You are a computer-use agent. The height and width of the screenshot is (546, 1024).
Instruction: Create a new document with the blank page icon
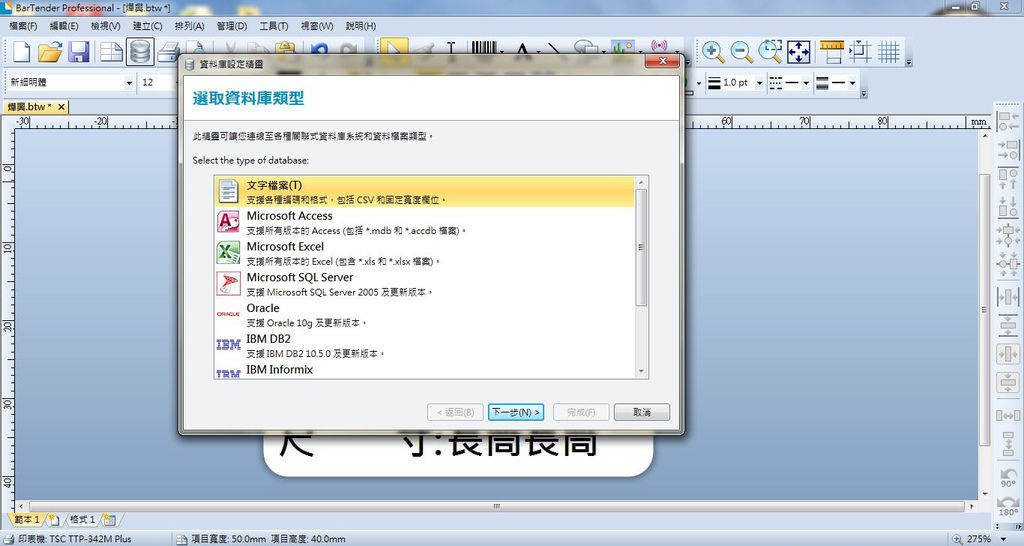[x=22, y=52]
